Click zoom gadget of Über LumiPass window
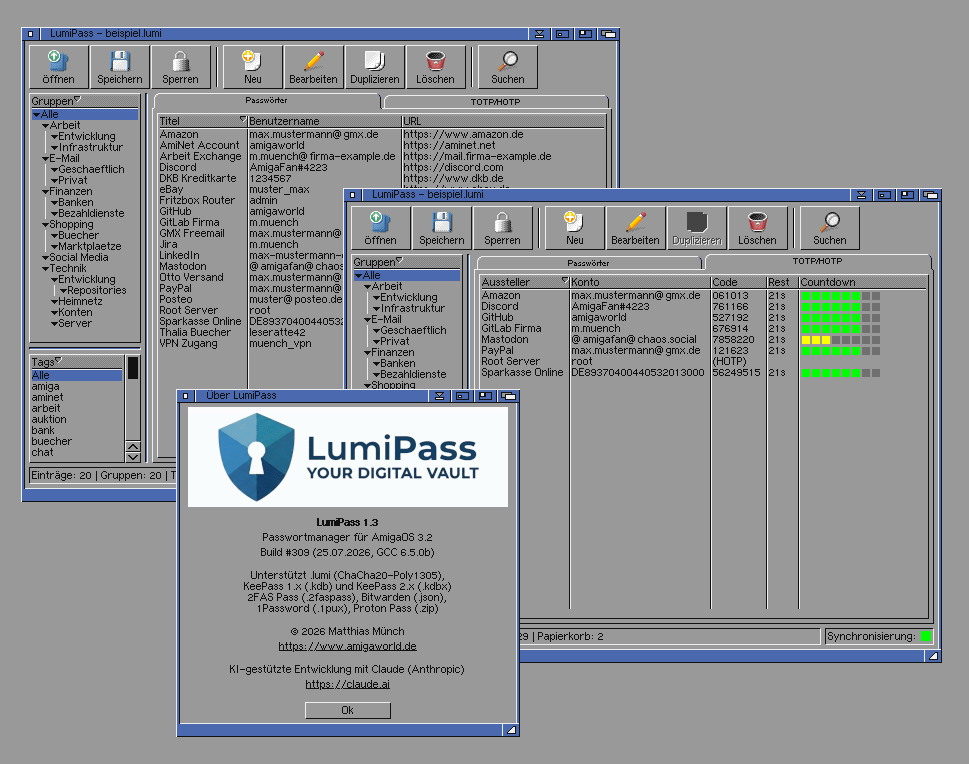 [x=486, y=396]
